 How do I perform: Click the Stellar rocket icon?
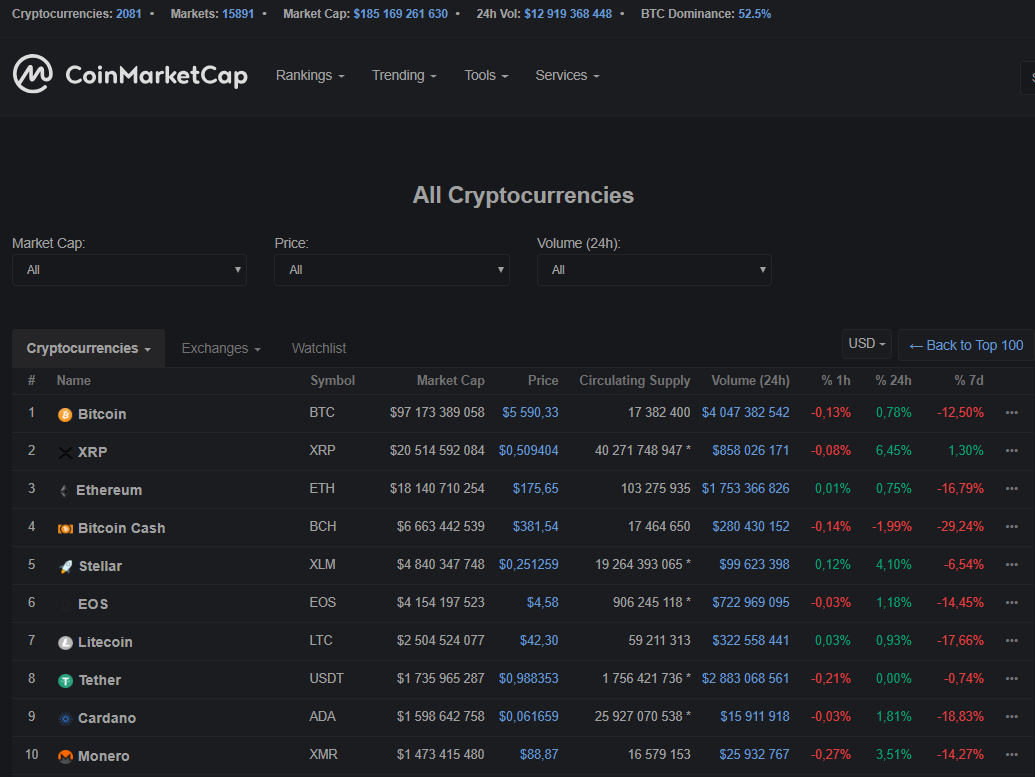[65, 566]
